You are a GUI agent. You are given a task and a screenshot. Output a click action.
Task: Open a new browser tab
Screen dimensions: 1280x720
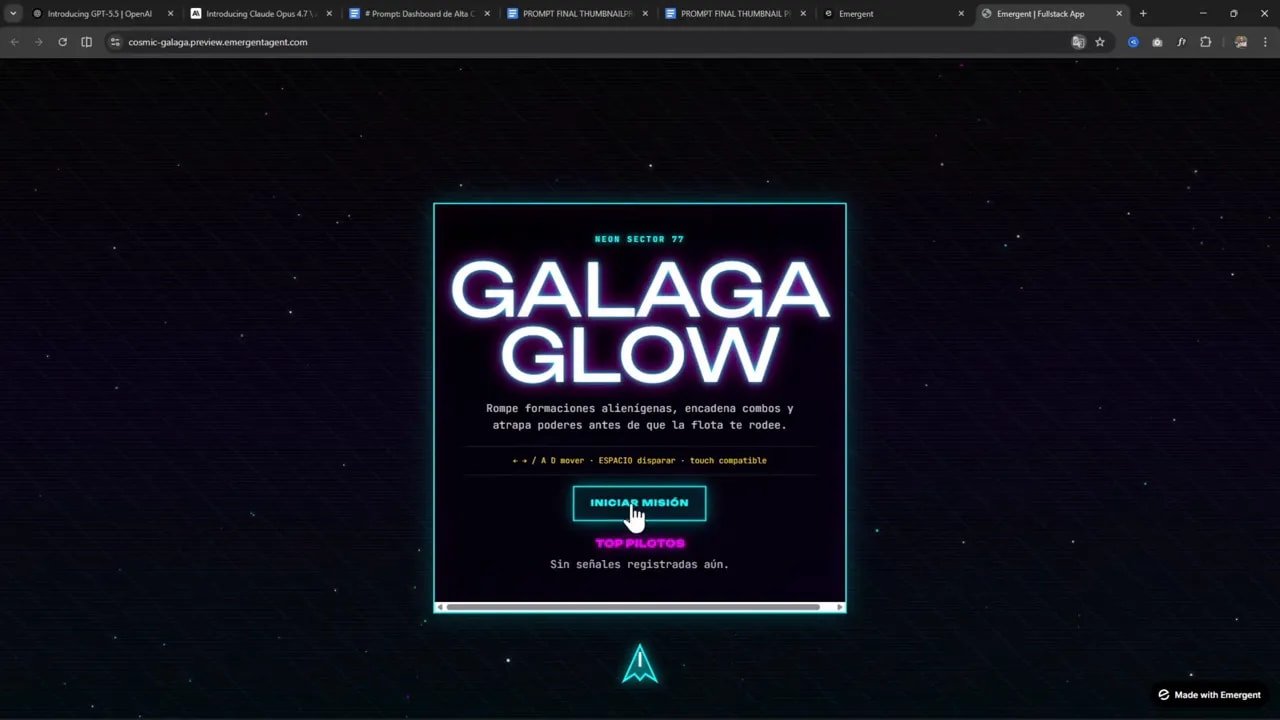[1143, 14]
